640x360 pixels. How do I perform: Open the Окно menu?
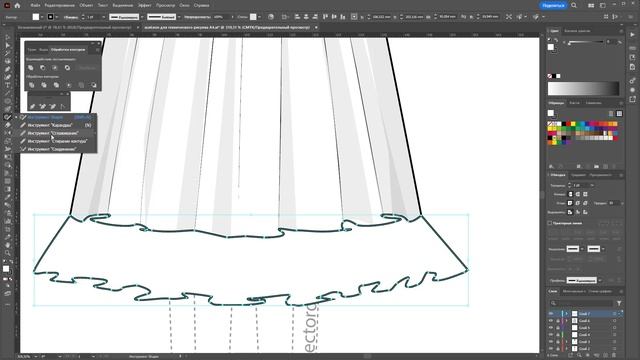184,5
